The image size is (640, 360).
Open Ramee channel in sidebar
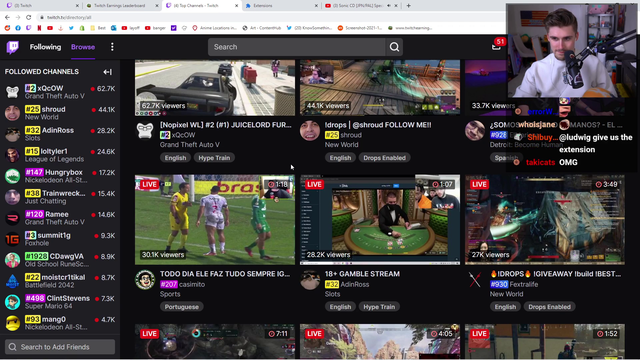[60, 218]
